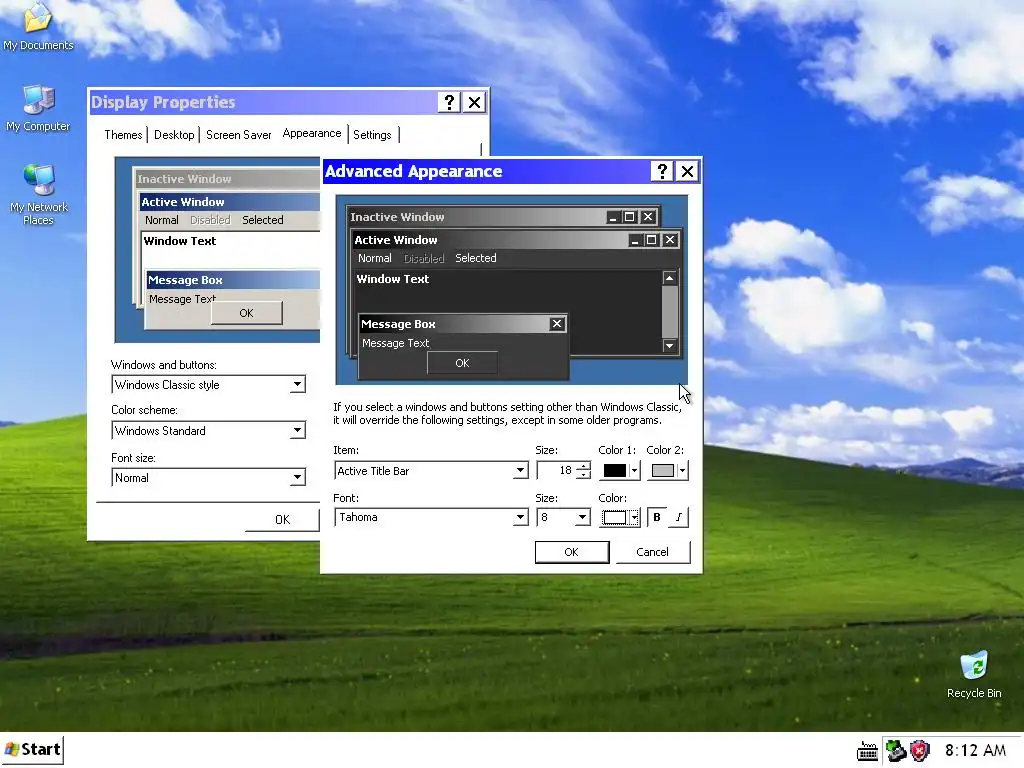The width and height of the screenshot is (1024, 768).
Task: Click Message Text in the Advanced preview
Action: point(395,343)
